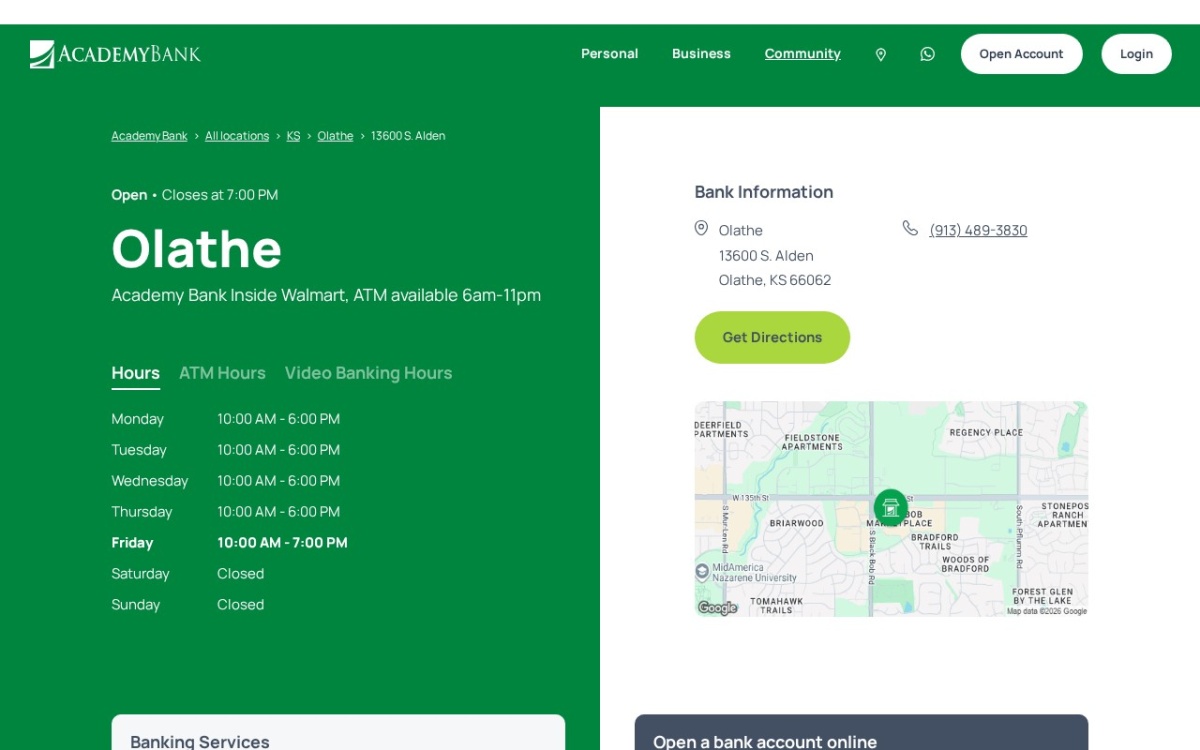Viewport: 1200px width, 750px height.
Task: Switch to Video Banking Hours tab
Action: (x=368, y=373)
